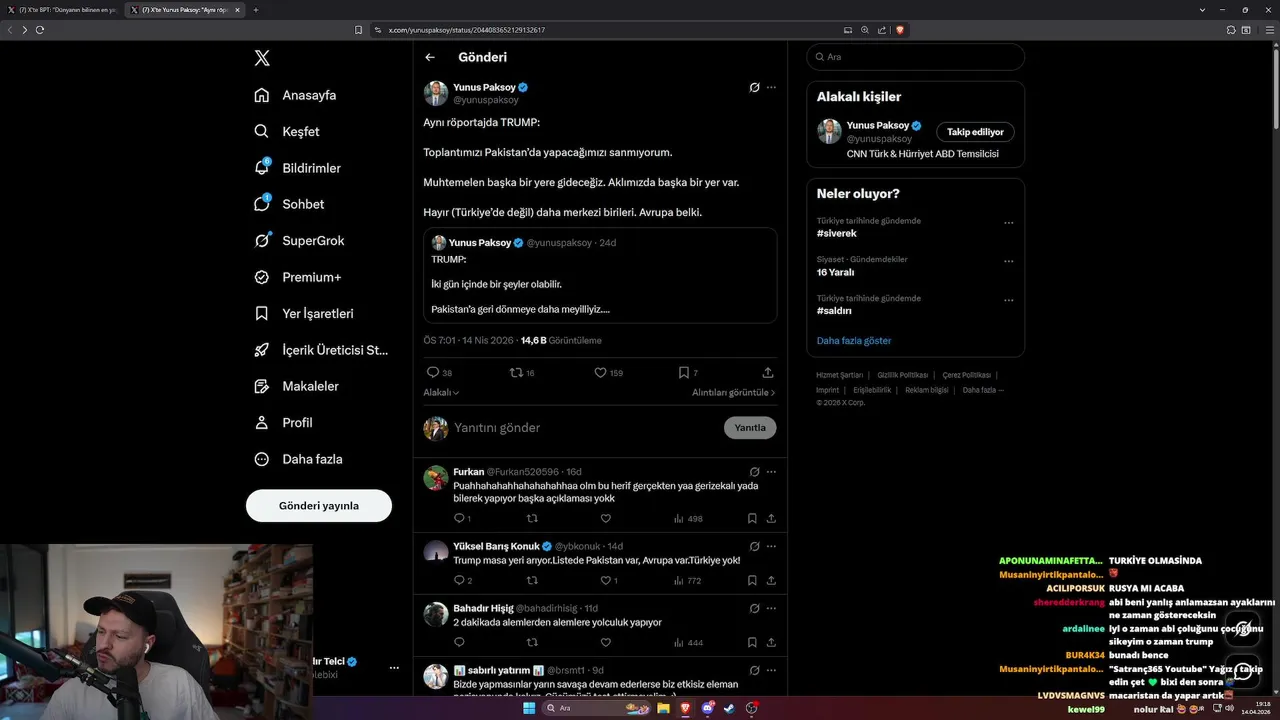
Task: Click the Makaleler icon
Action: (x=262, y=386)
